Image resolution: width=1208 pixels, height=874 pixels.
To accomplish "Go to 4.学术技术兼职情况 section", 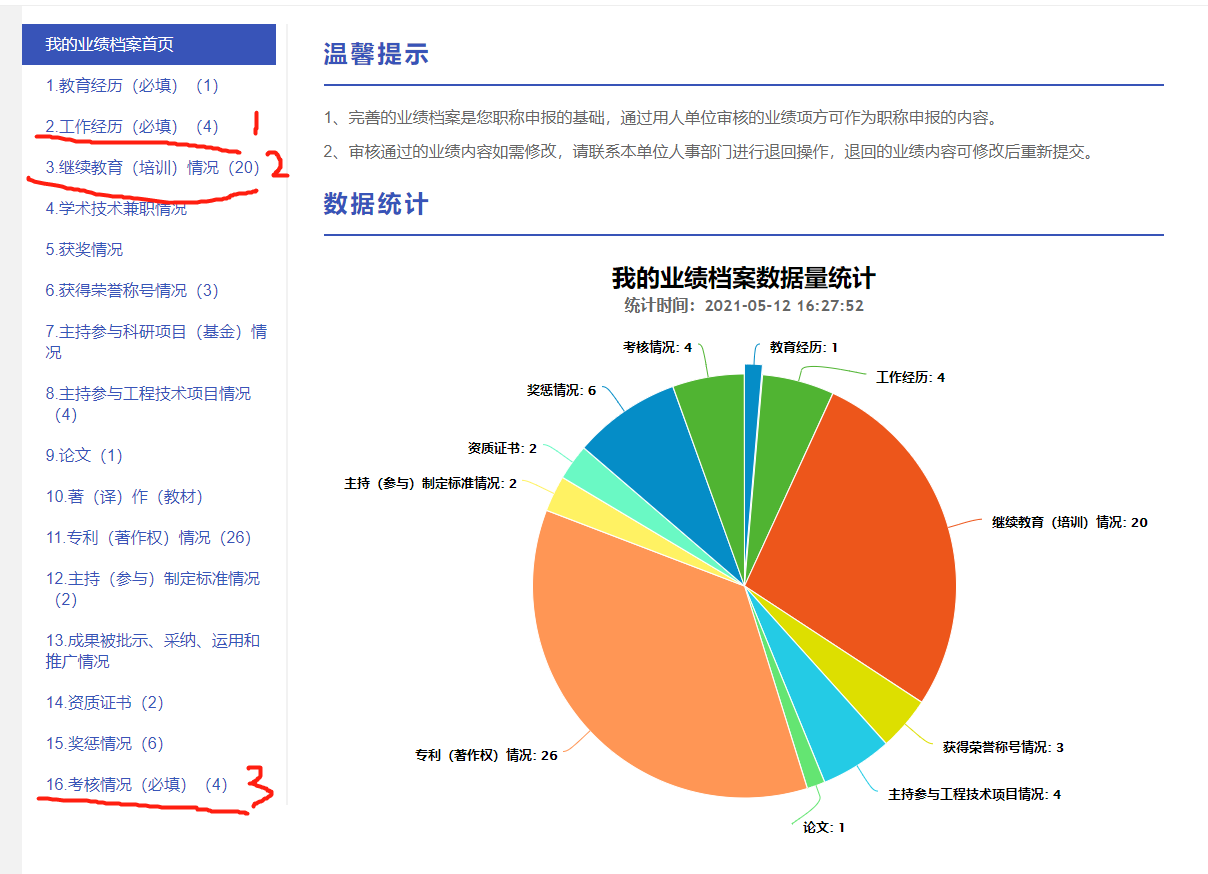I will (116, 208).
